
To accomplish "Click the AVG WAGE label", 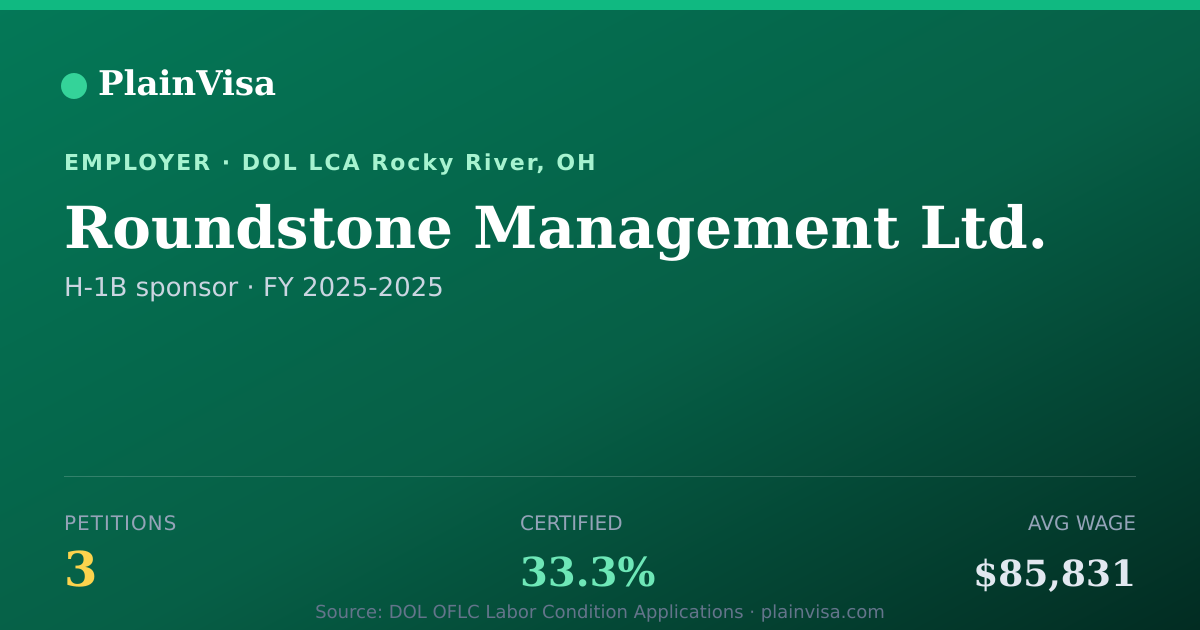I will tap(1082, 524).
